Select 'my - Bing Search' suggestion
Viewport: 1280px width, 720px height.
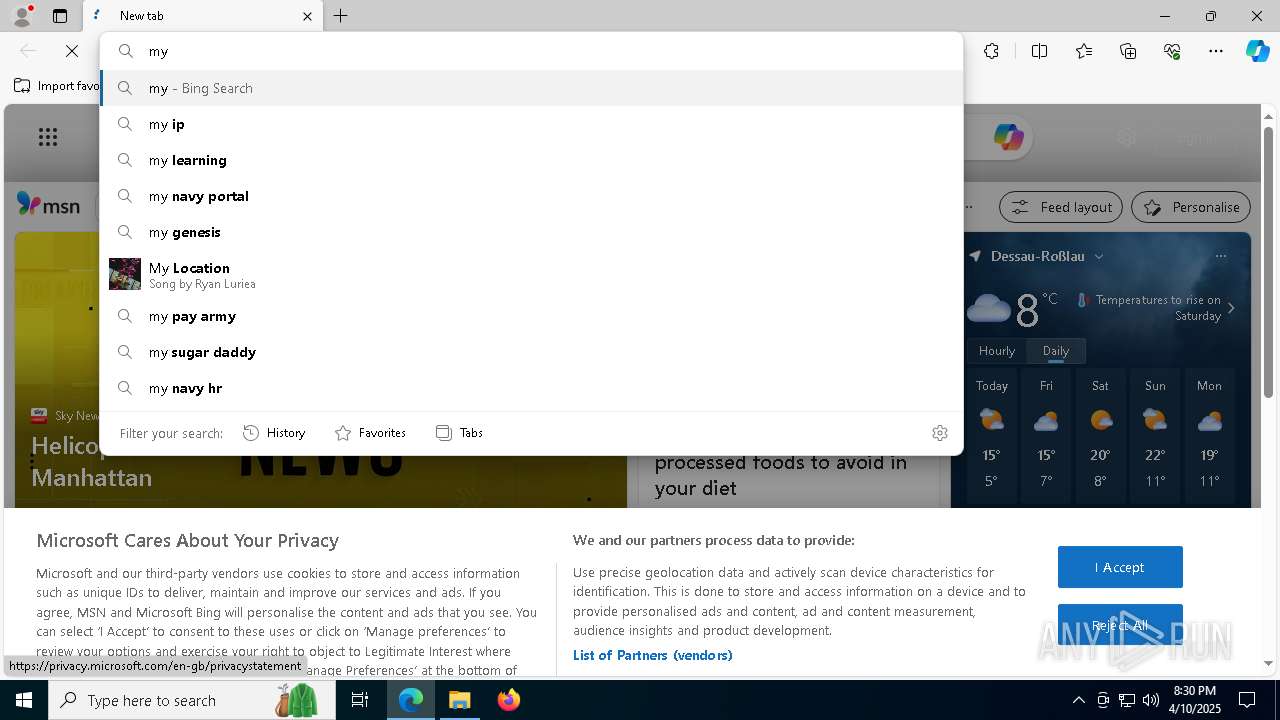[531, 88]
